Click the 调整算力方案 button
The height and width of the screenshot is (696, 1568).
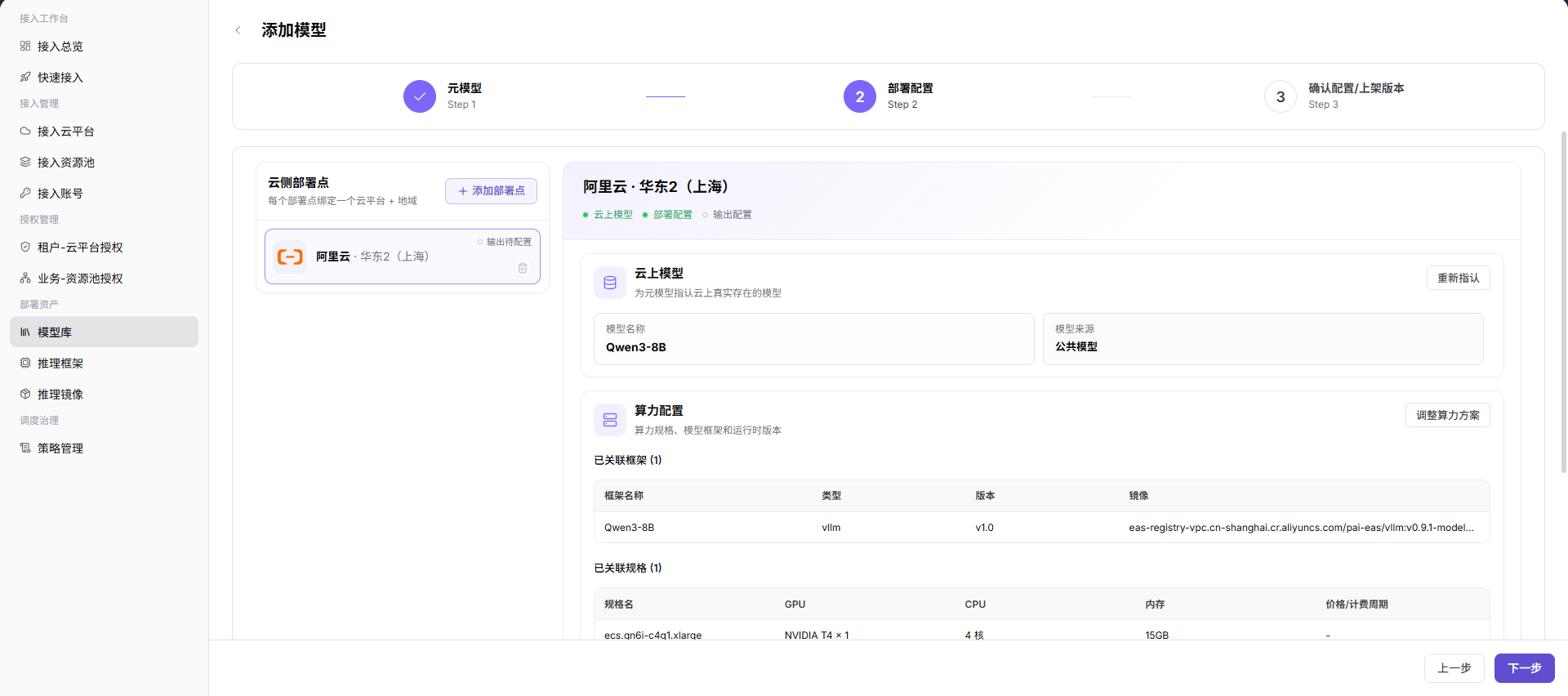point(1448,415)
